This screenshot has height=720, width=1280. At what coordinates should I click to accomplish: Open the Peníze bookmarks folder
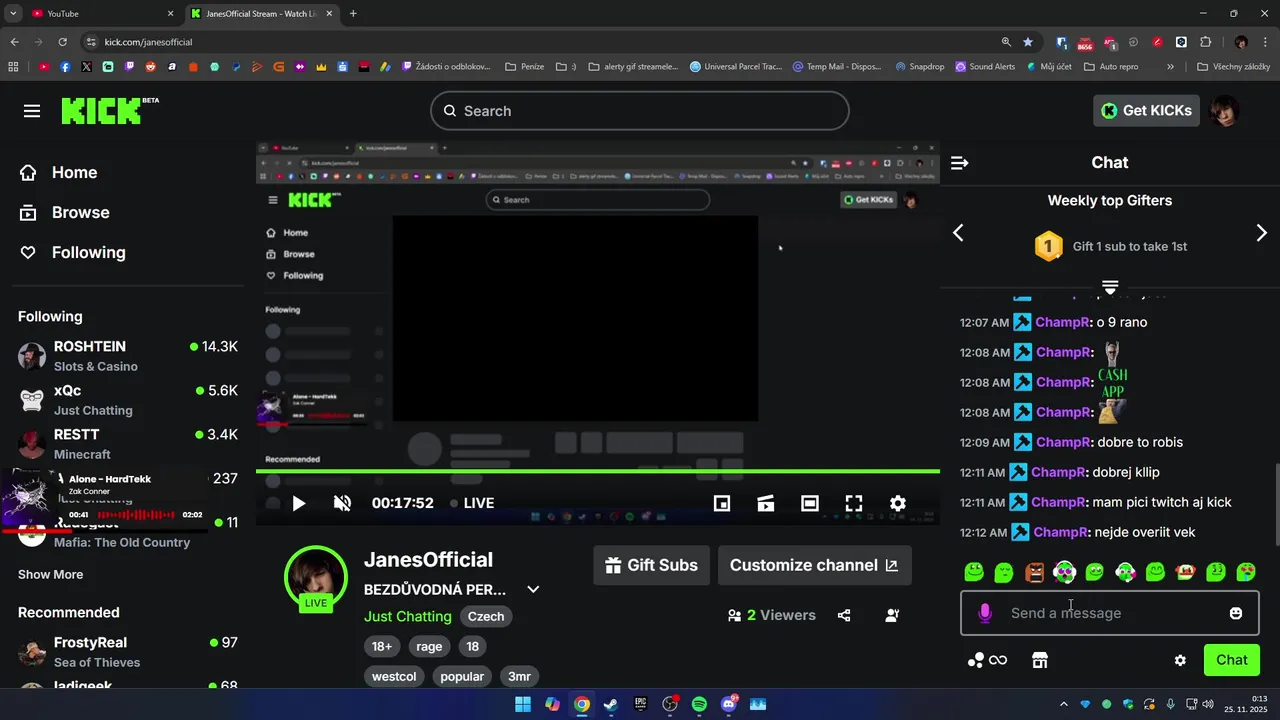coord(524,67)
